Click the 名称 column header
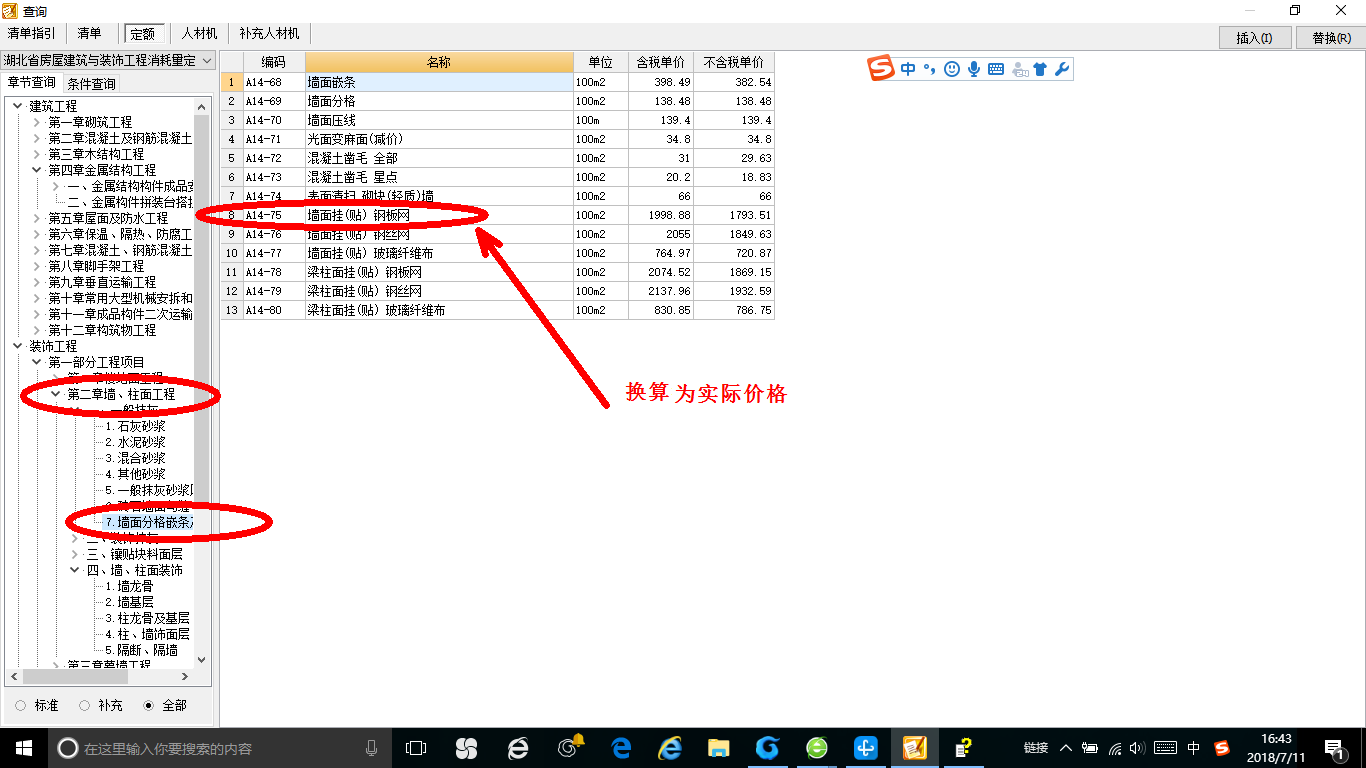1366x768 pixels. point(439,62)
